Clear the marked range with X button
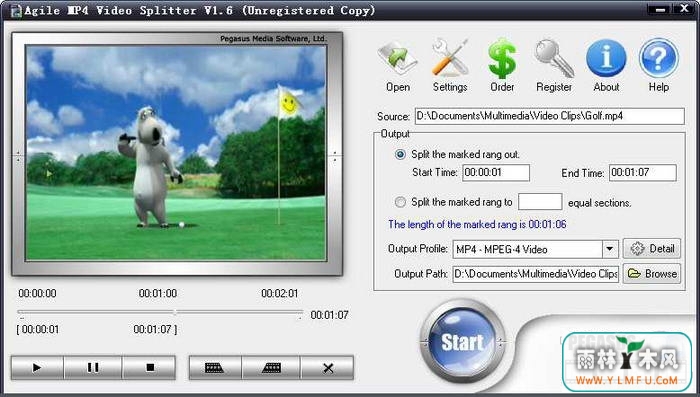The width and height of the screenshot is (700, 397). [328, 368]
